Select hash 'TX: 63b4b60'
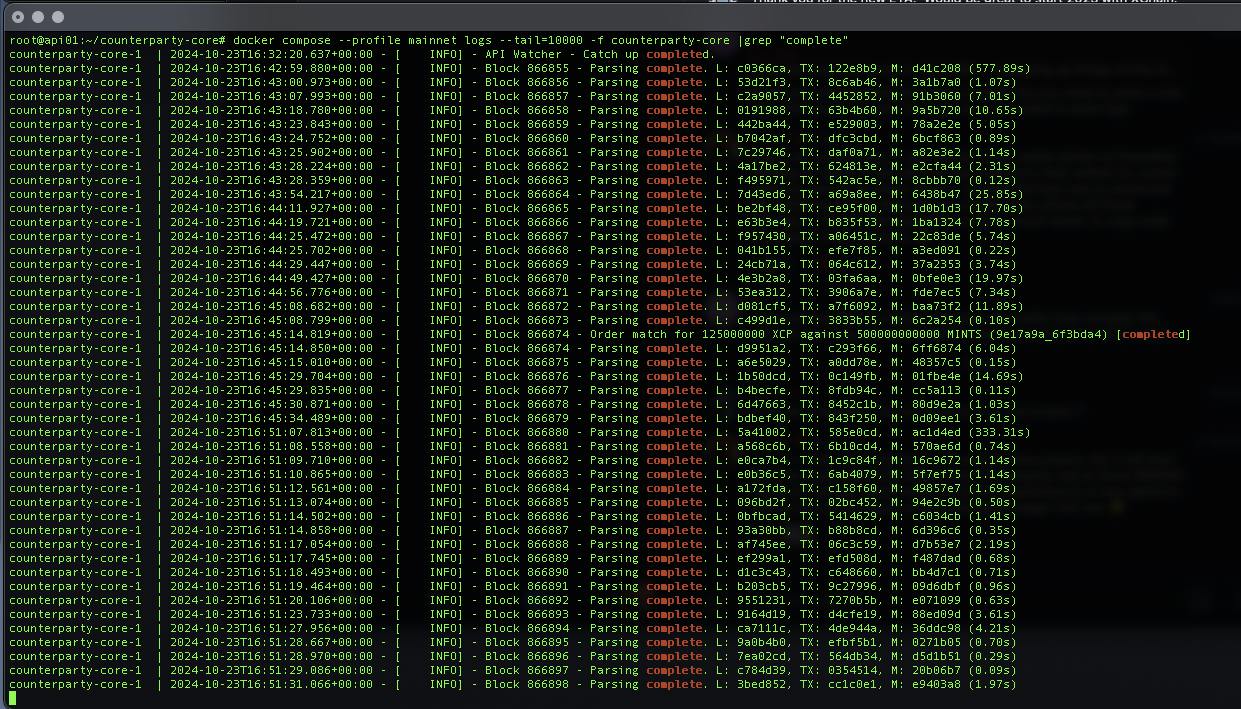The height and width of the screenshot is (709, 1241). [x=836, y=110]
